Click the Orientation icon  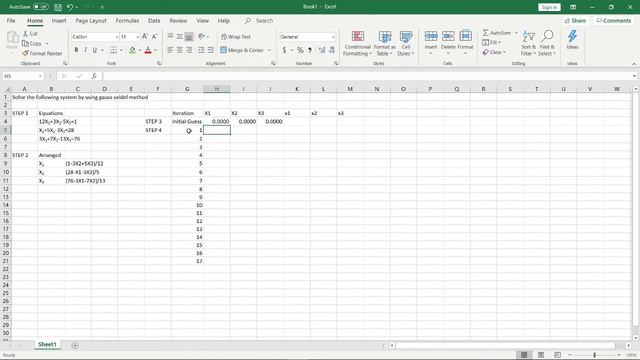coord(201,37)
